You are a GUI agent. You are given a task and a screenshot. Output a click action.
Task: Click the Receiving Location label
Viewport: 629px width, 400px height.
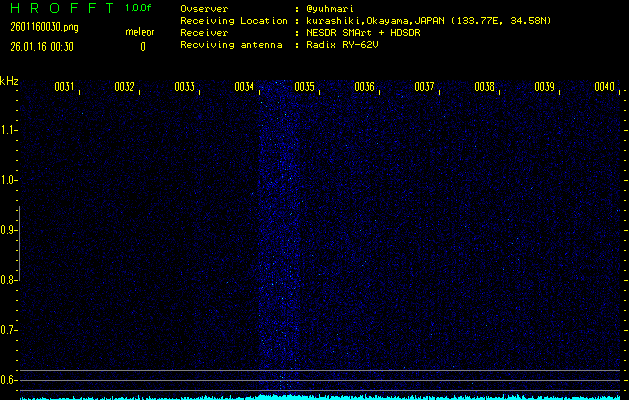pyautogui.click(x=234, y=21)
